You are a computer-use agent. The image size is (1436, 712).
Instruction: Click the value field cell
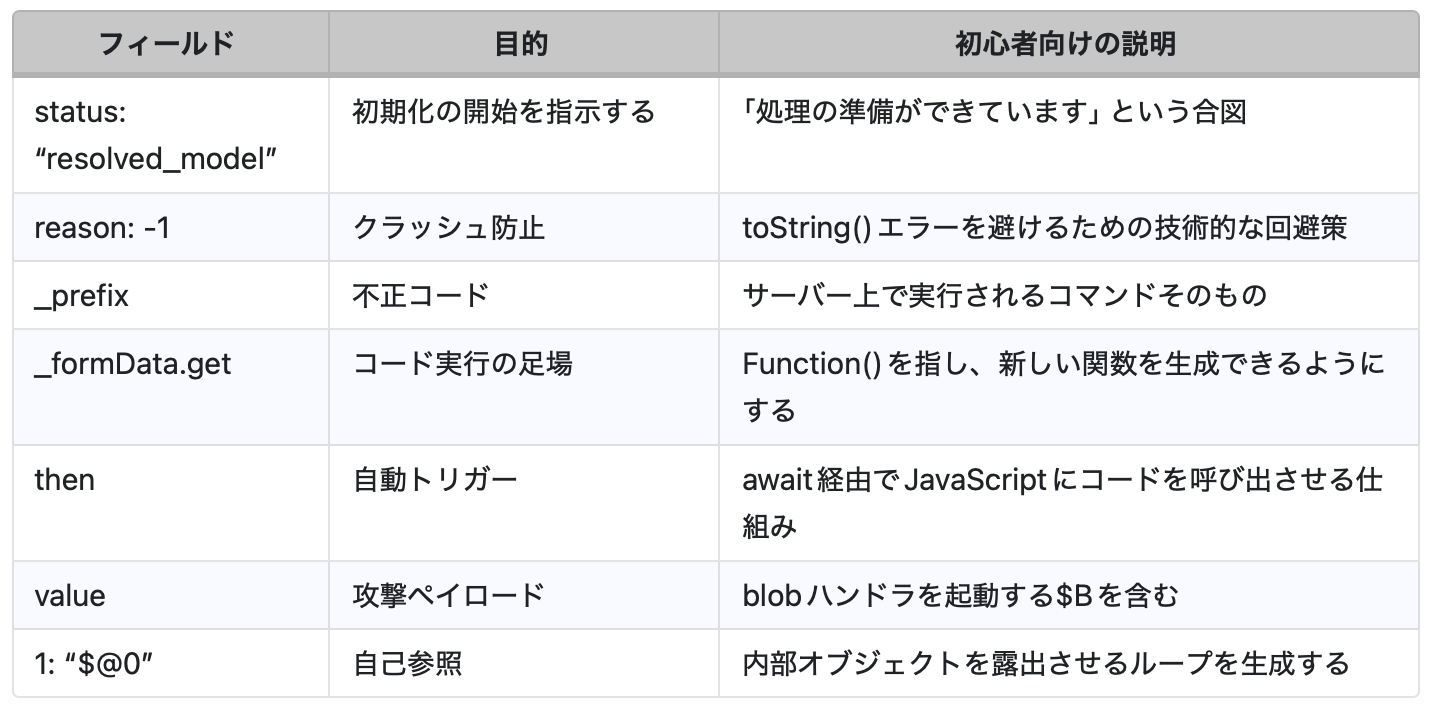coord(69,596)
